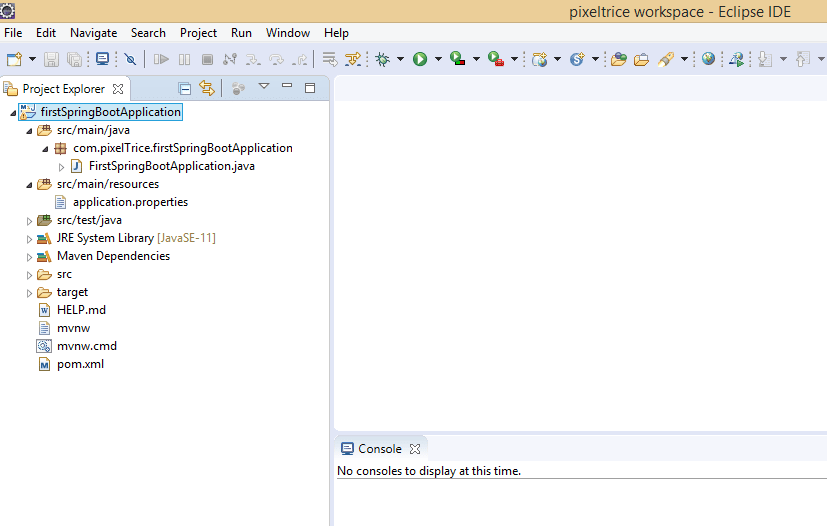Open the Navigate menu
Image resolution: width=827 pixels, height=526 pixels.
[x=93, y=33]
